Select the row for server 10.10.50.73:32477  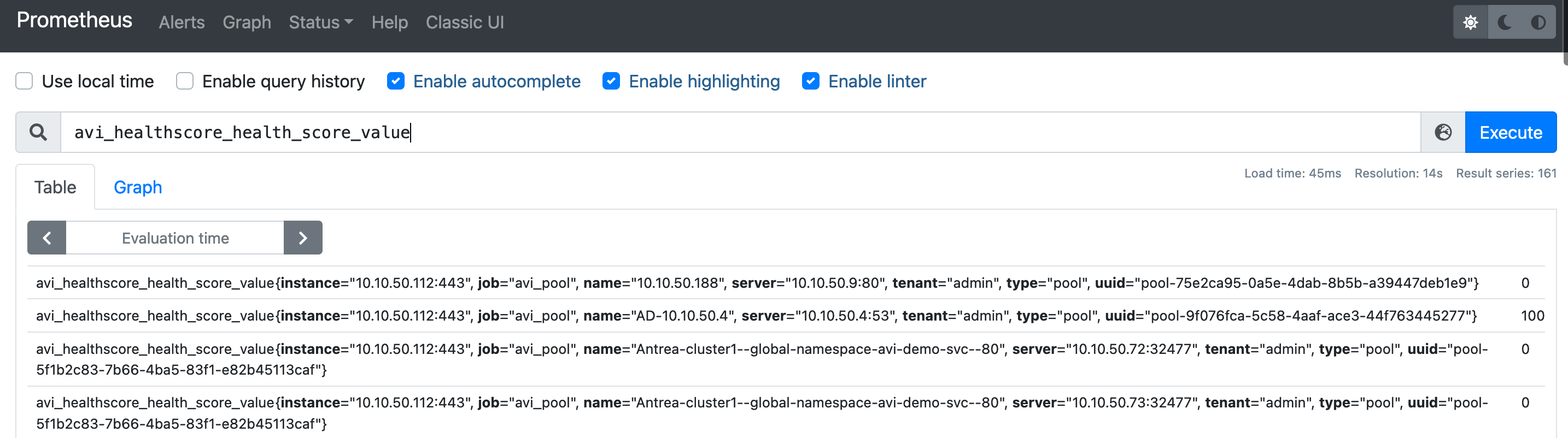pos(786,412)
